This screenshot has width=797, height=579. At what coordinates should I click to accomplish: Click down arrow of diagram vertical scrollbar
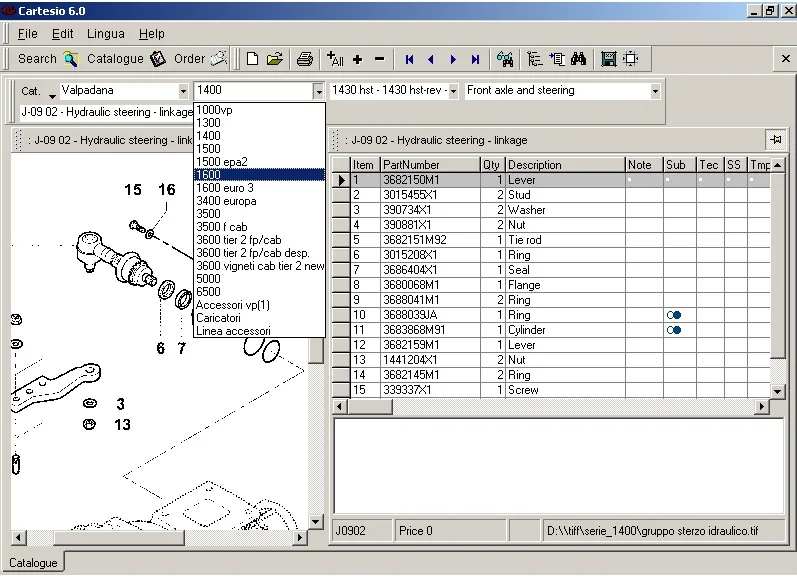(316, 522)
